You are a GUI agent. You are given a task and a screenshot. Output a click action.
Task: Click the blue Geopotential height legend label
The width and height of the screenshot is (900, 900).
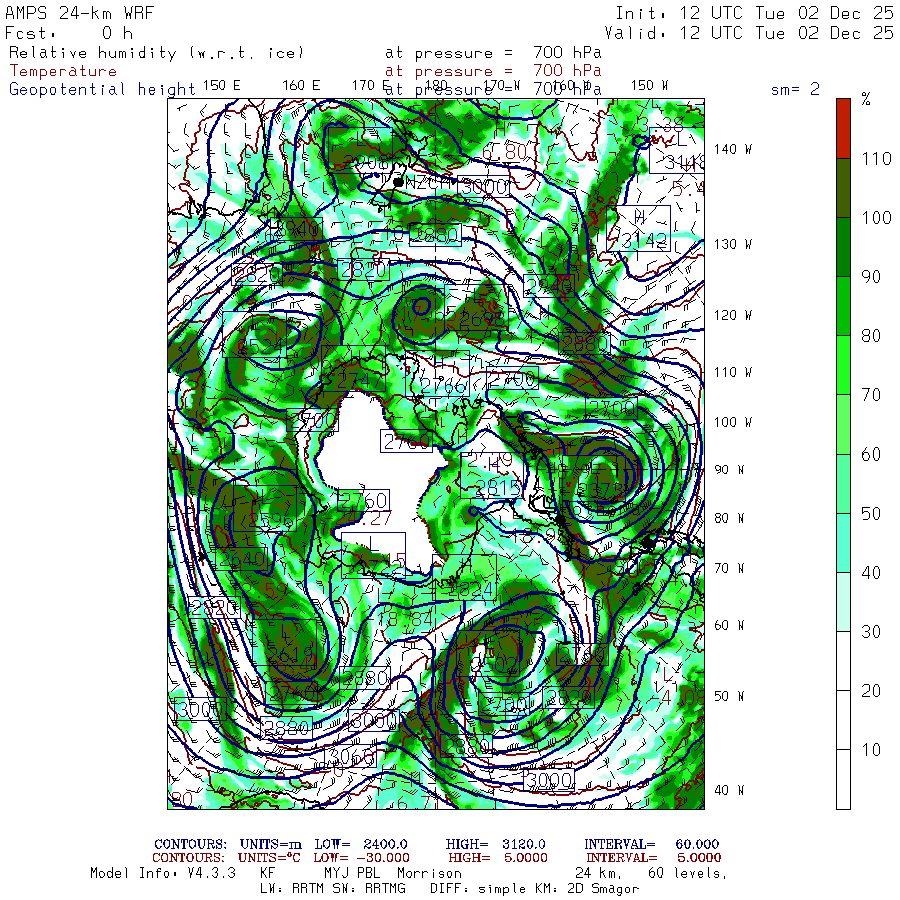tap(102, 89)
